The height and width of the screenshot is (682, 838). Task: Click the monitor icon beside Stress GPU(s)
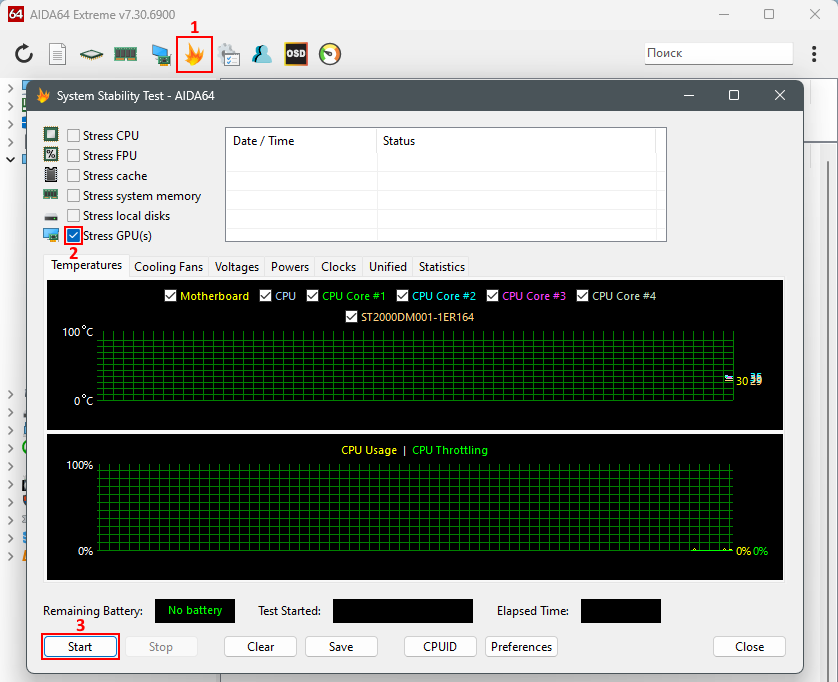51,235
